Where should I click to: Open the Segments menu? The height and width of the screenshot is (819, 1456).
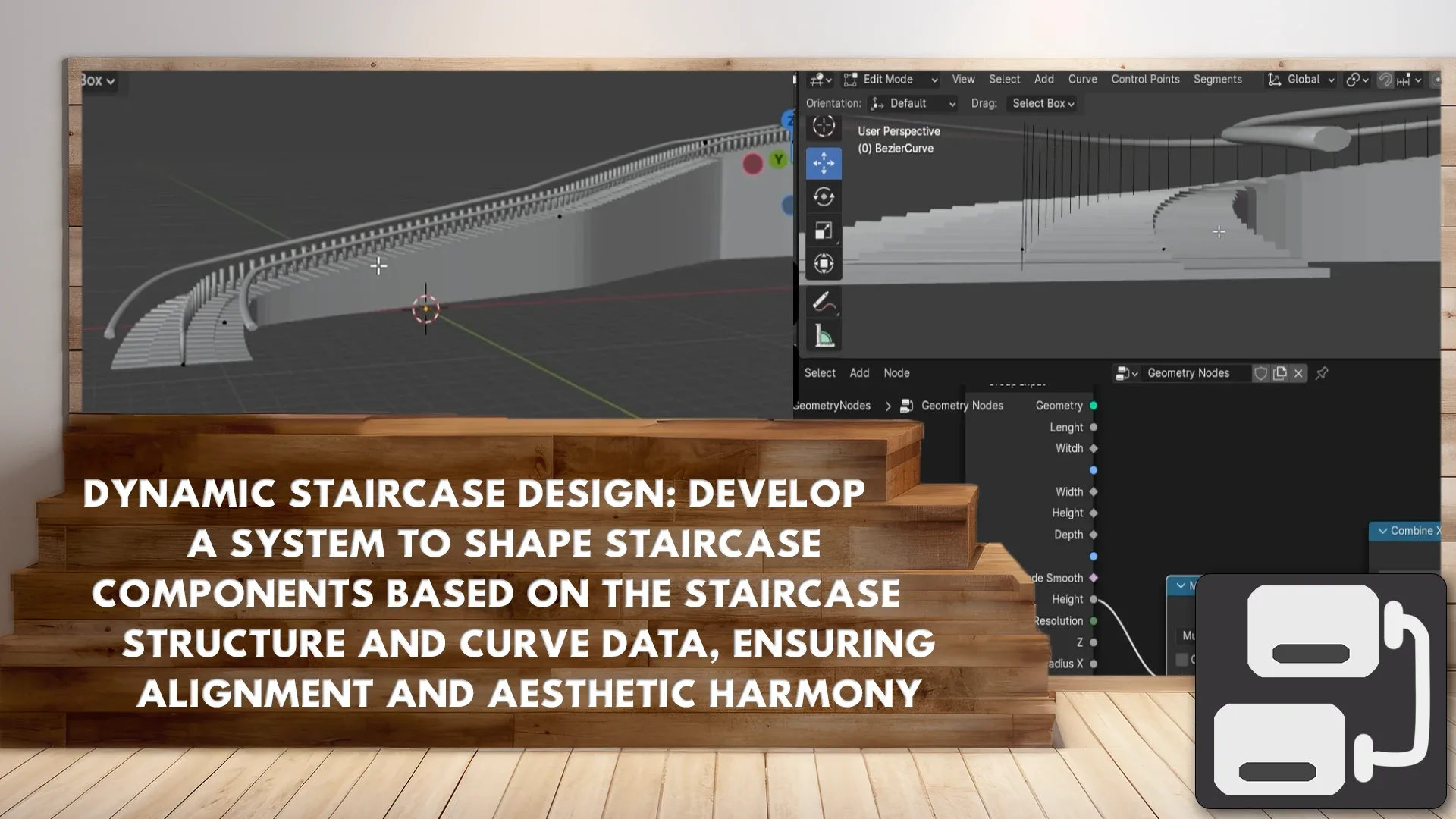(1217, 80)
